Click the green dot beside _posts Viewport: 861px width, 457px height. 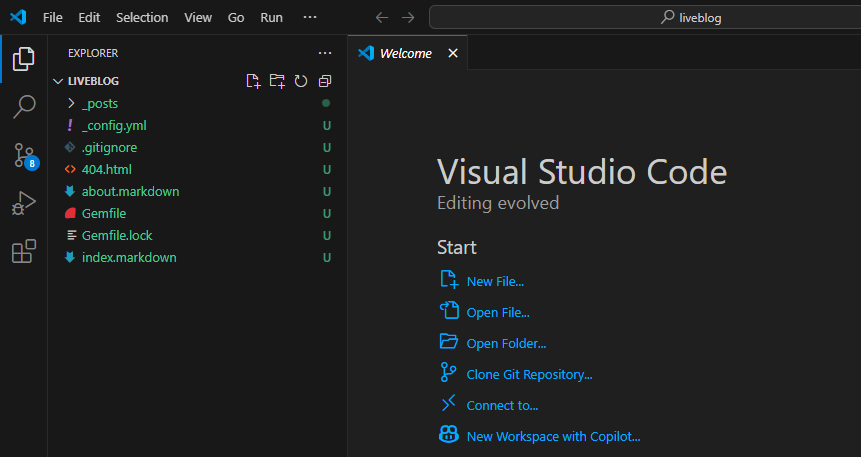tap(326, 103)
